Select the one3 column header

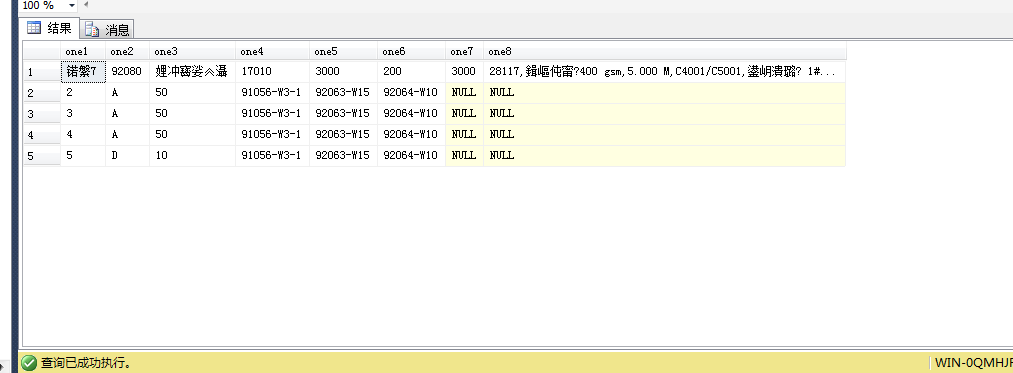point(193,52)
